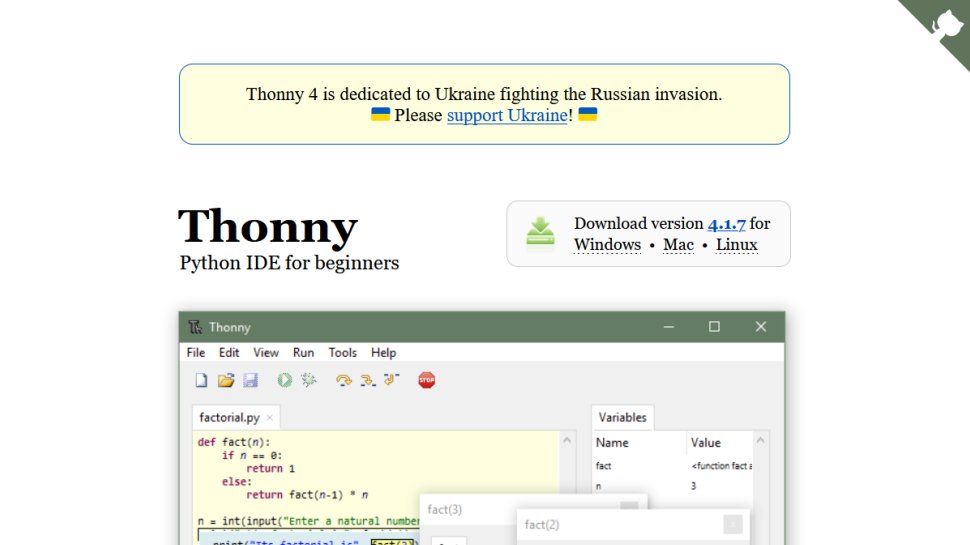This screenshot has width=970, height=545.
Task: Click the green Run script icon
Action: point(285,380)
